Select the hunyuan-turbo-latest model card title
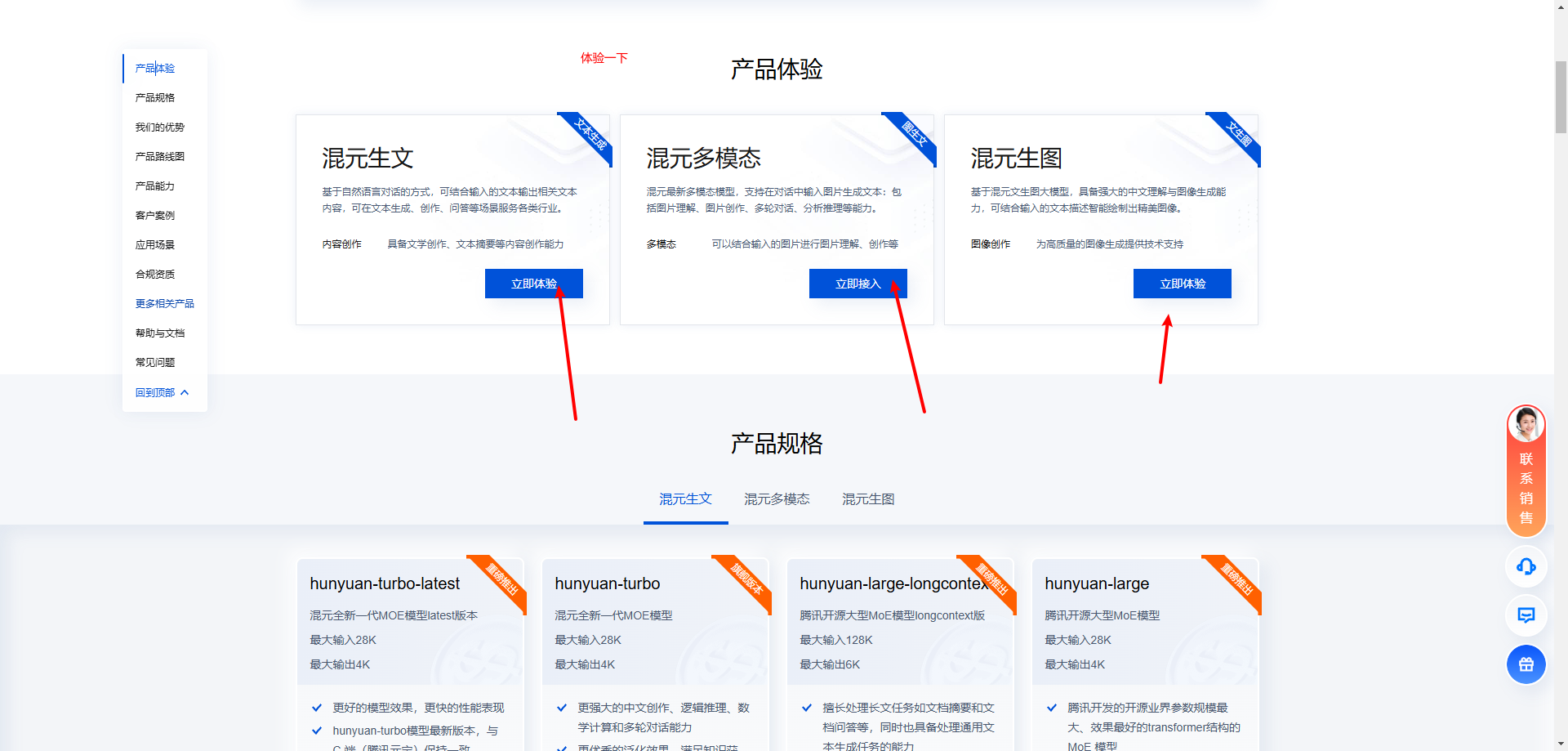The height and width of the screenshot is (751, 1568). click(x=385, y=583)
